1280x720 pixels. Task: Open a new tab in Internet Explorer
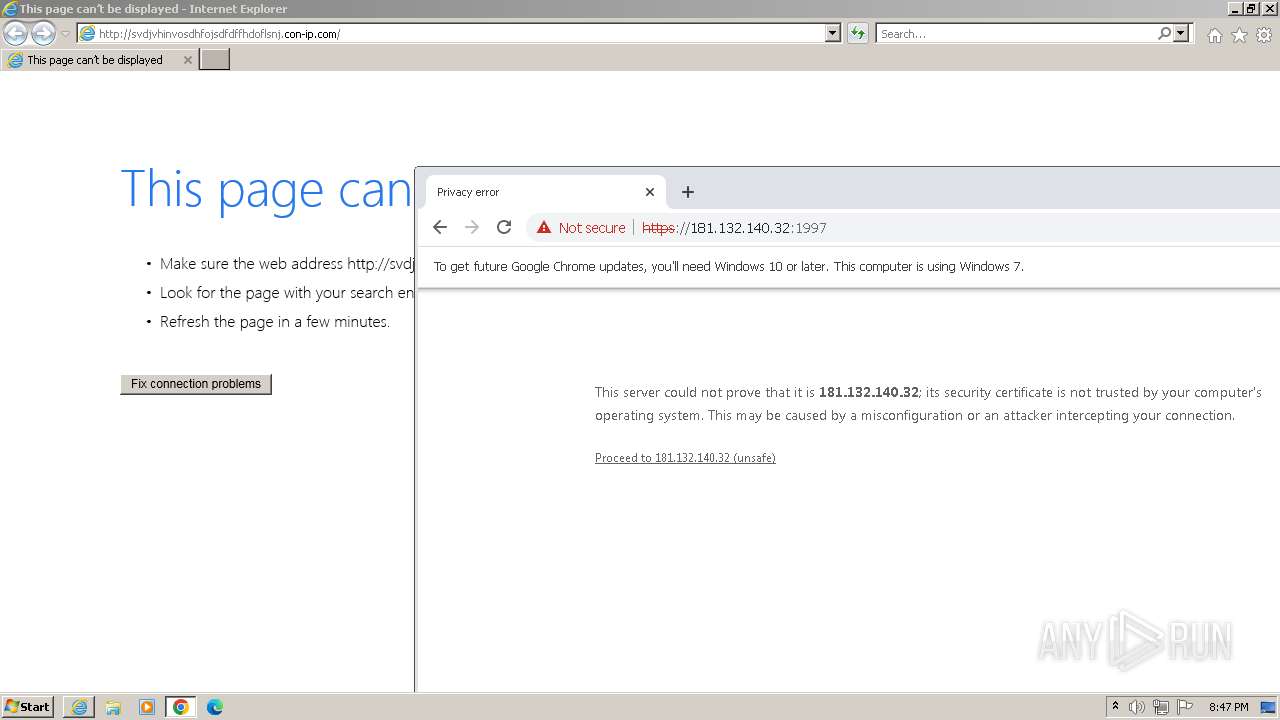click(215, 60)
